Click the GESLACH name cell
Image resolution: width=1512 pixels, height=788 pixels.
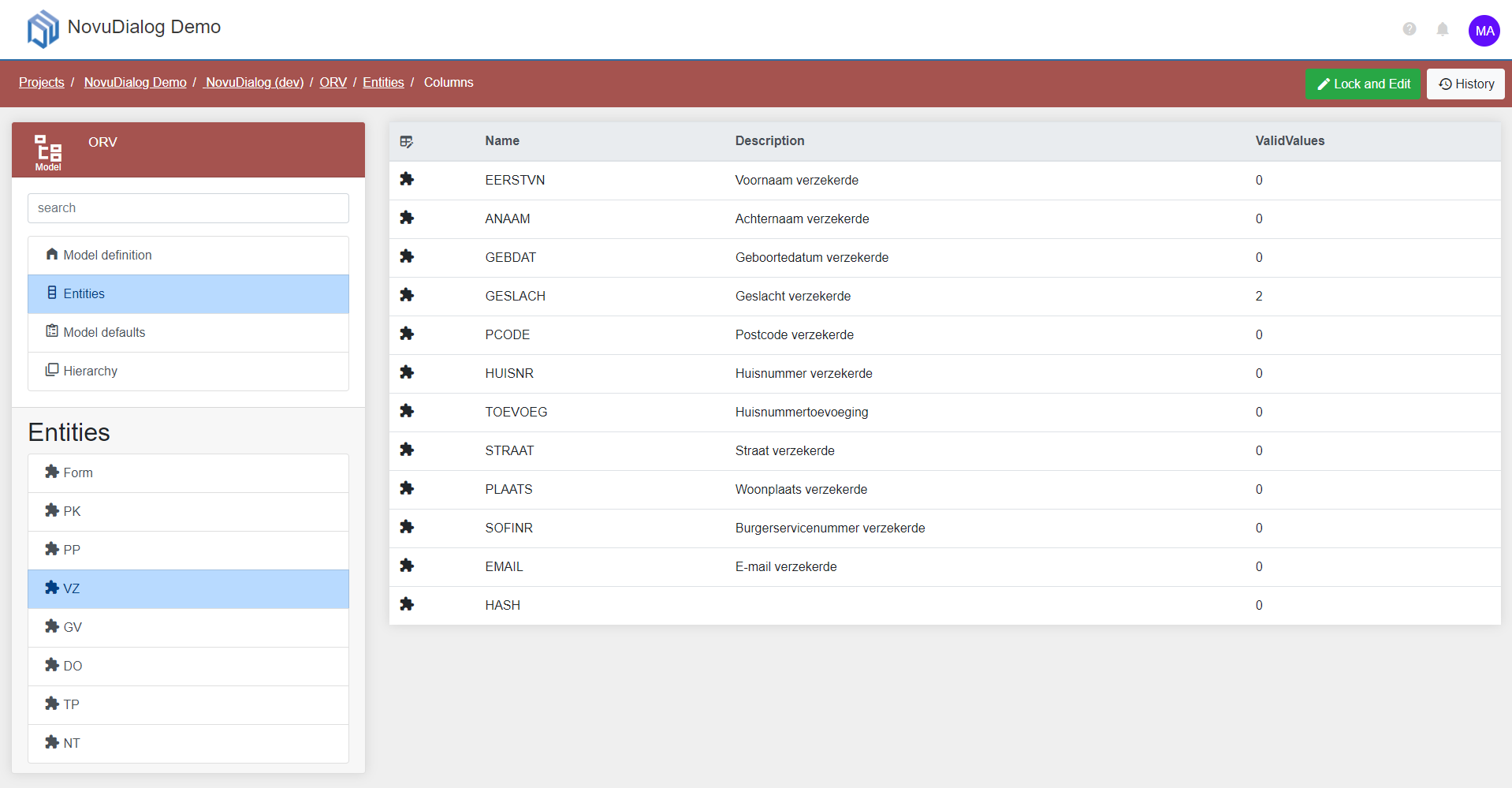point(515,296)
